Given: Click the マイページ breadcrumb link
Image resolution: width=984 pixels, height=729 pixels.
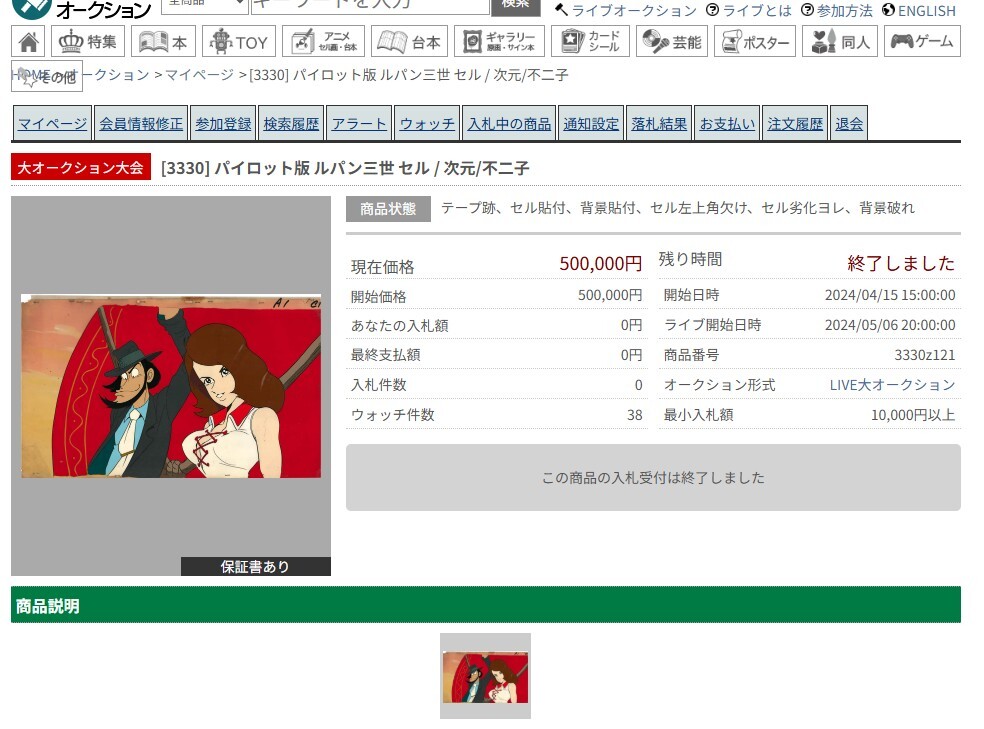Looking at the screenshot, I should 200,75.
